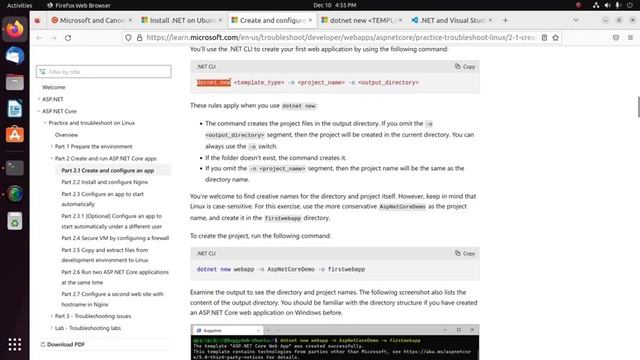Open Part 2.4 Secure VM firewall page
Image resolution: width=640 pixels, height=360 pixels.
tap(115, 238)
